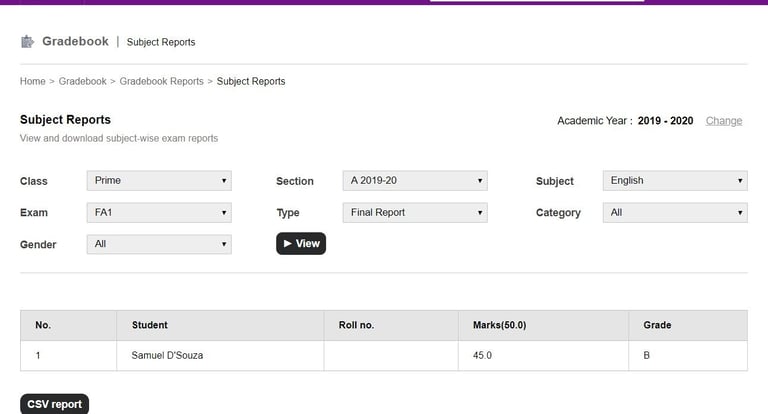Click the Gradebook icon in the header
768x414 pixels.
click(27, 42)
